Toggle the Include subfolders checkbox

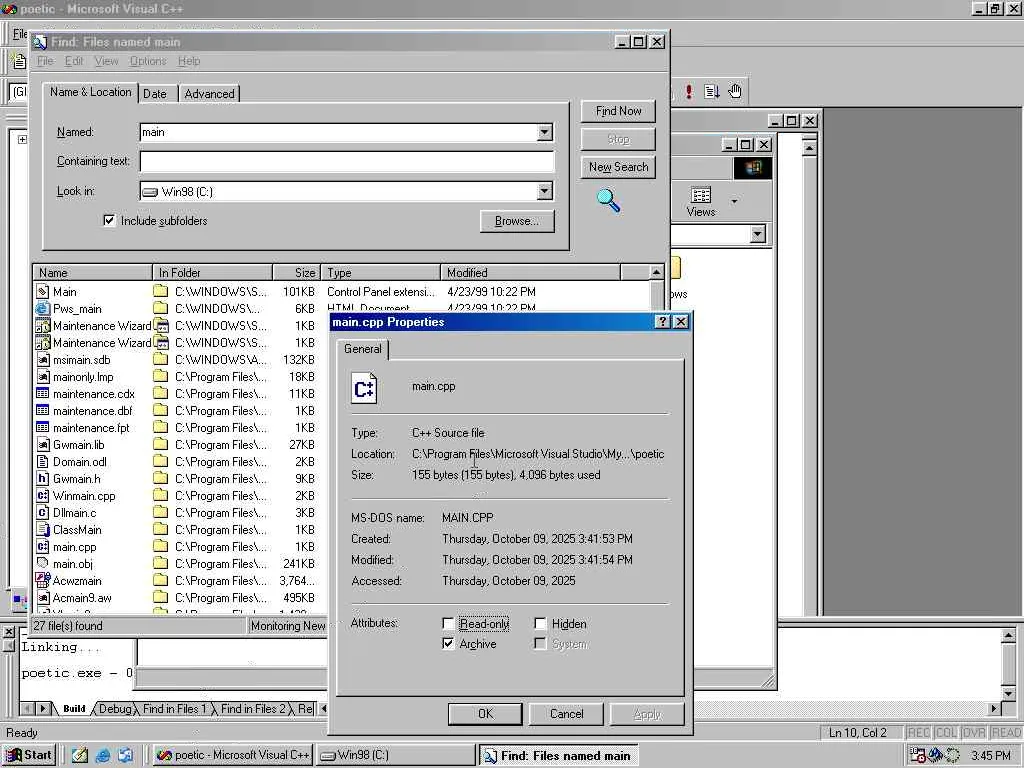click(109, 220)
